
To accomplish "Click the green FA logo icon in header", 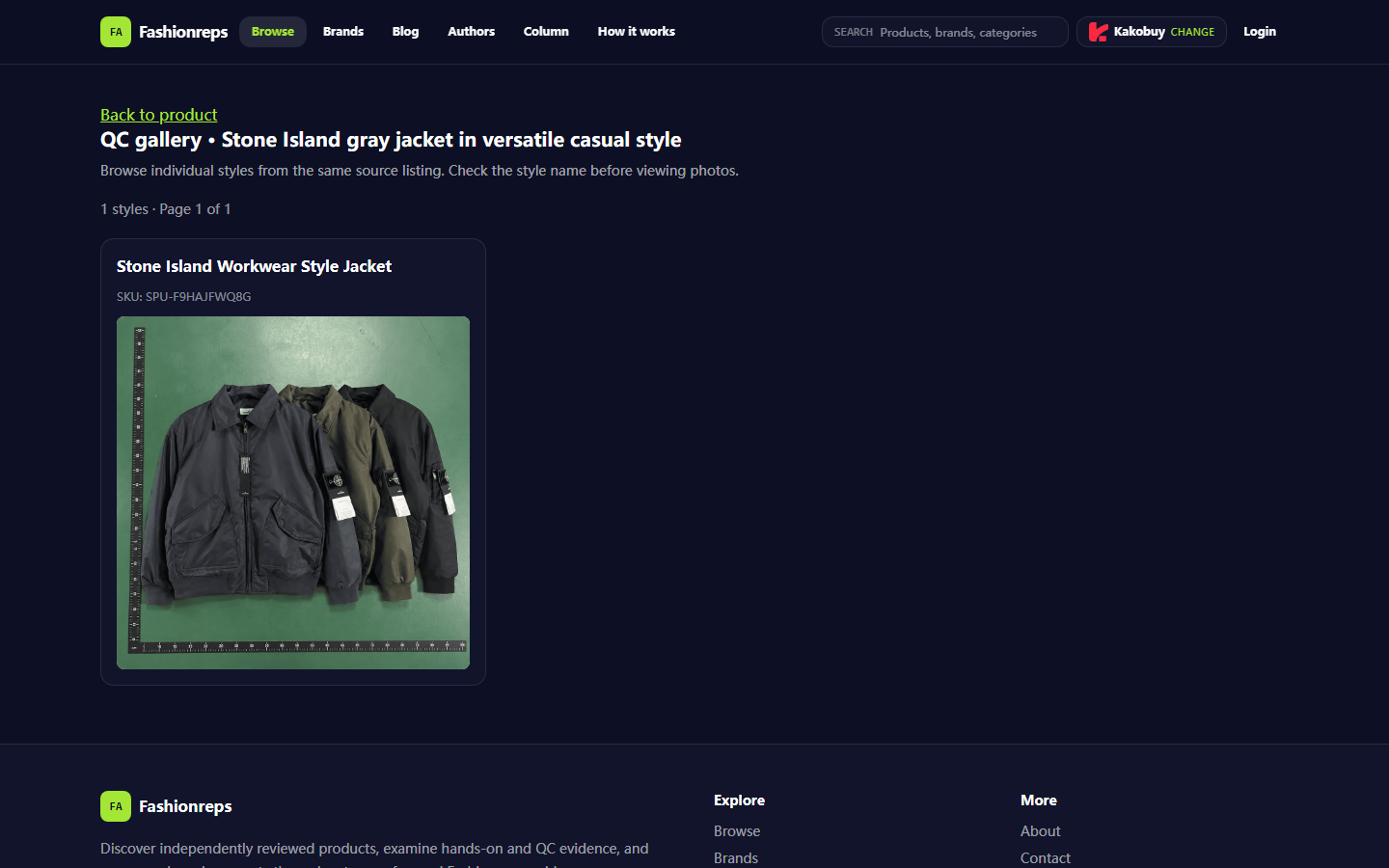I will coord(116,32).
